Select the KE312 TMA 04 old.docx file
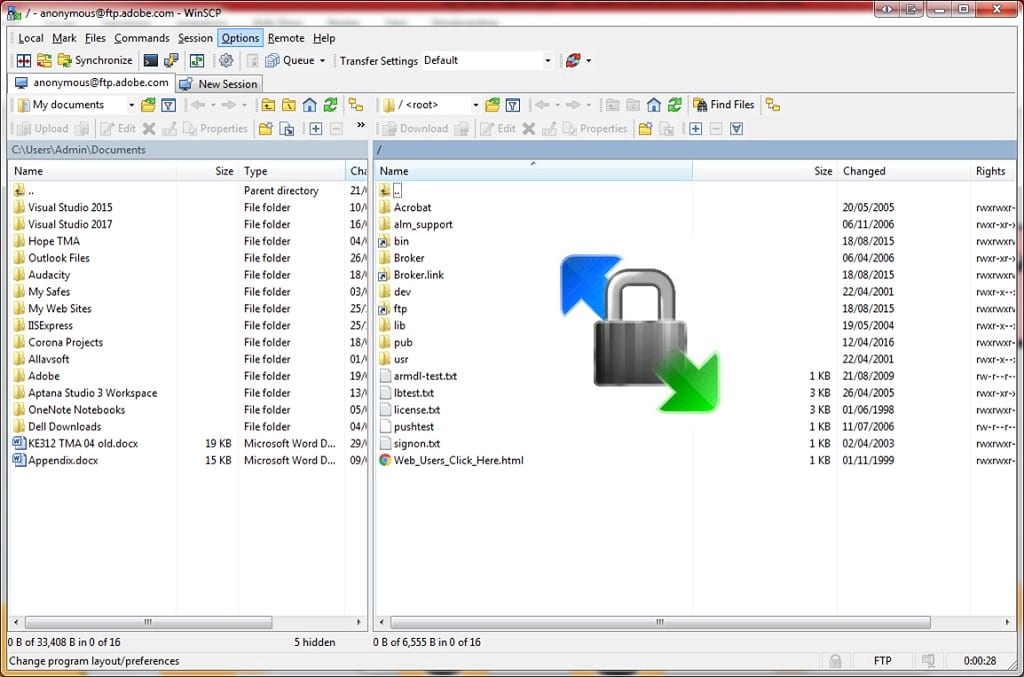The height and width of the screenshot is (677, 1024). (x=83, y=443)
